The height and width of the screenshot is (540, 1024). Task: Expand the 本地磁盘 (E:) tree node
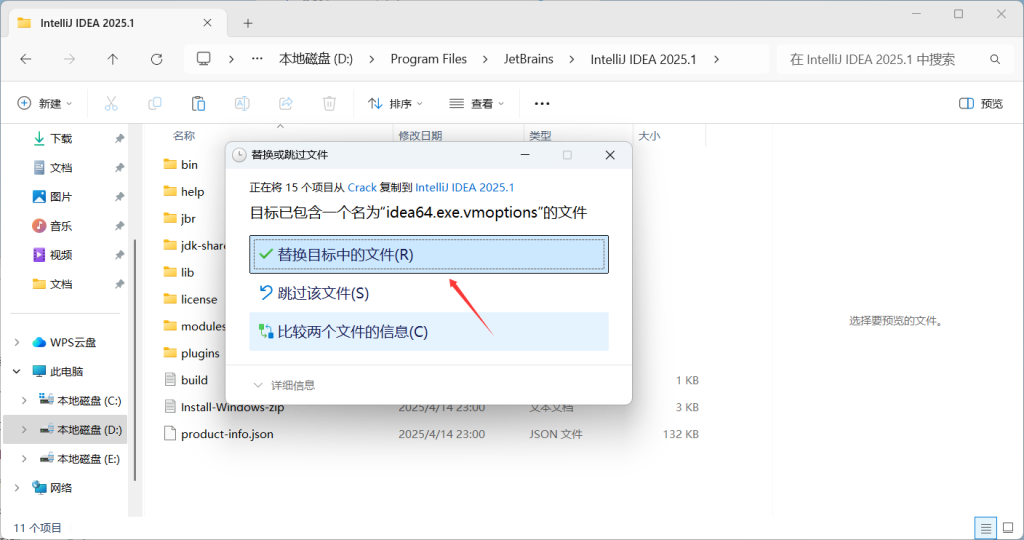(24, 458)
